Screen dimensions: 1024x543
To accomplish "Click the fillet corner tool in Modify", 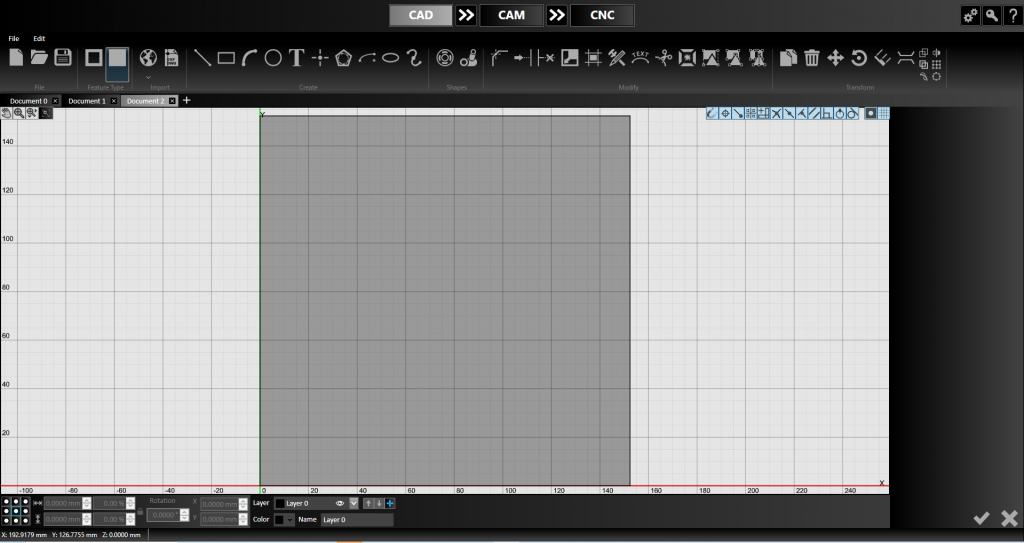I will click(x=499, y=58).
